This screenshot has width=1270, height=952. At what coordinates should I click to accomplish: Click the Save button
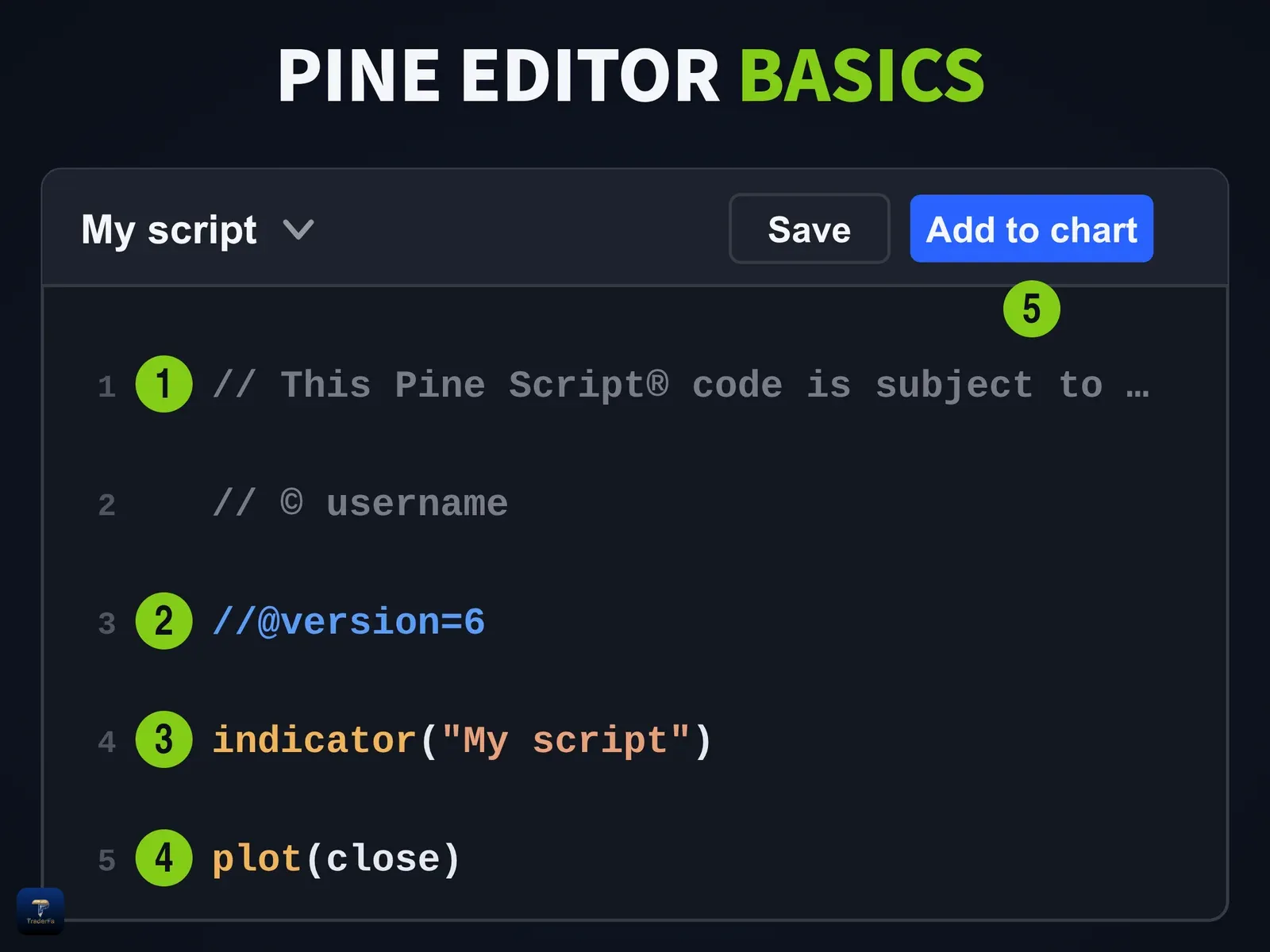click(809, 228)
